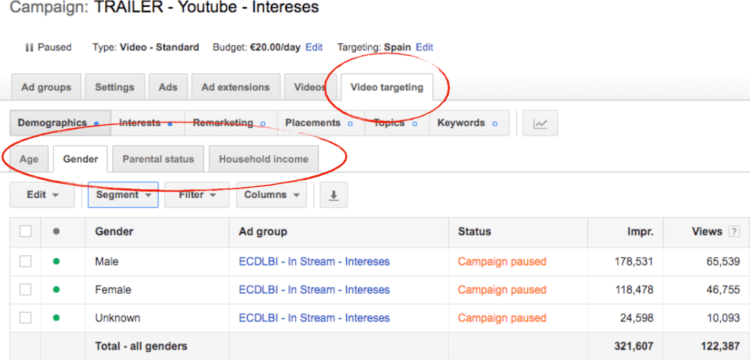The width and height of the screenshot is (750, 360).
Task: Switch to the Video targeting tab
Action: click(x=387, y=87)
